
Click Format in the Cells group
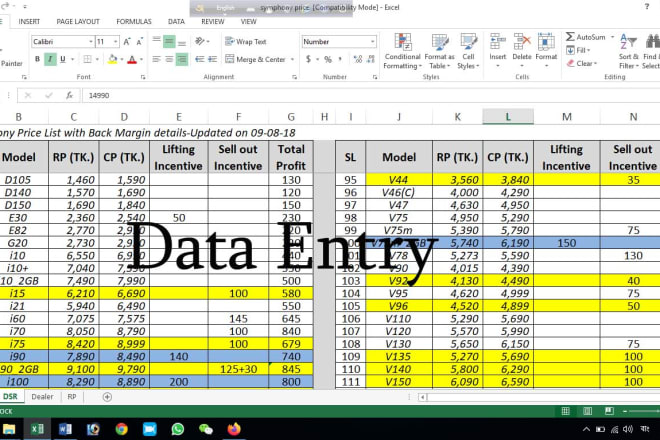pos(546,51)
